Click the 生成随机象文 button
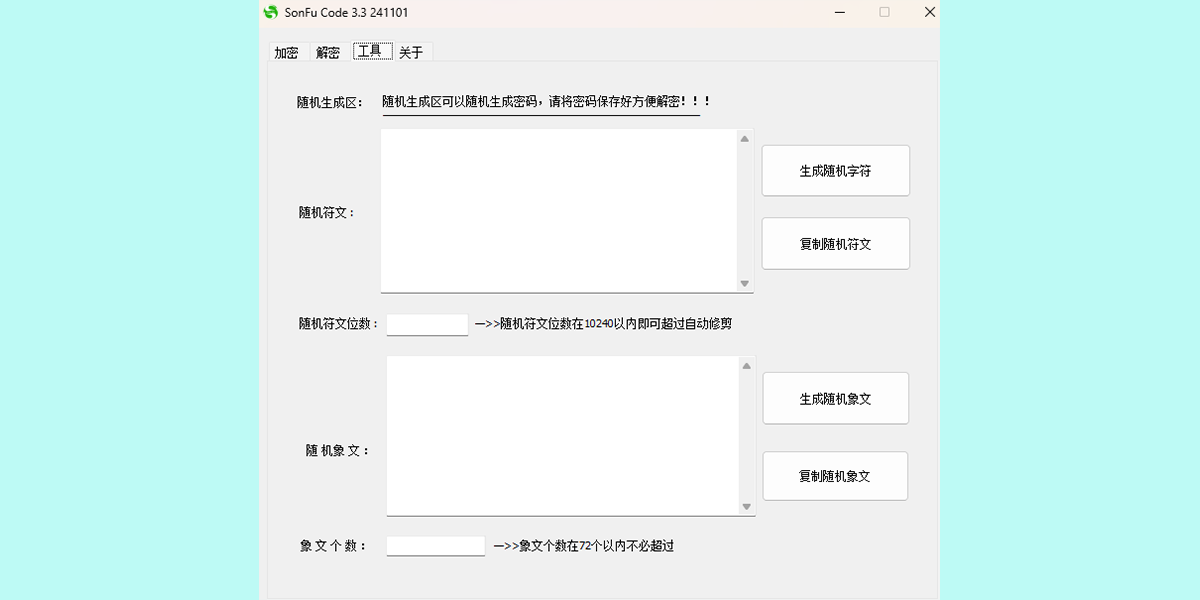The width and height of the screenshot is (1200, 600). coord(835,398)
